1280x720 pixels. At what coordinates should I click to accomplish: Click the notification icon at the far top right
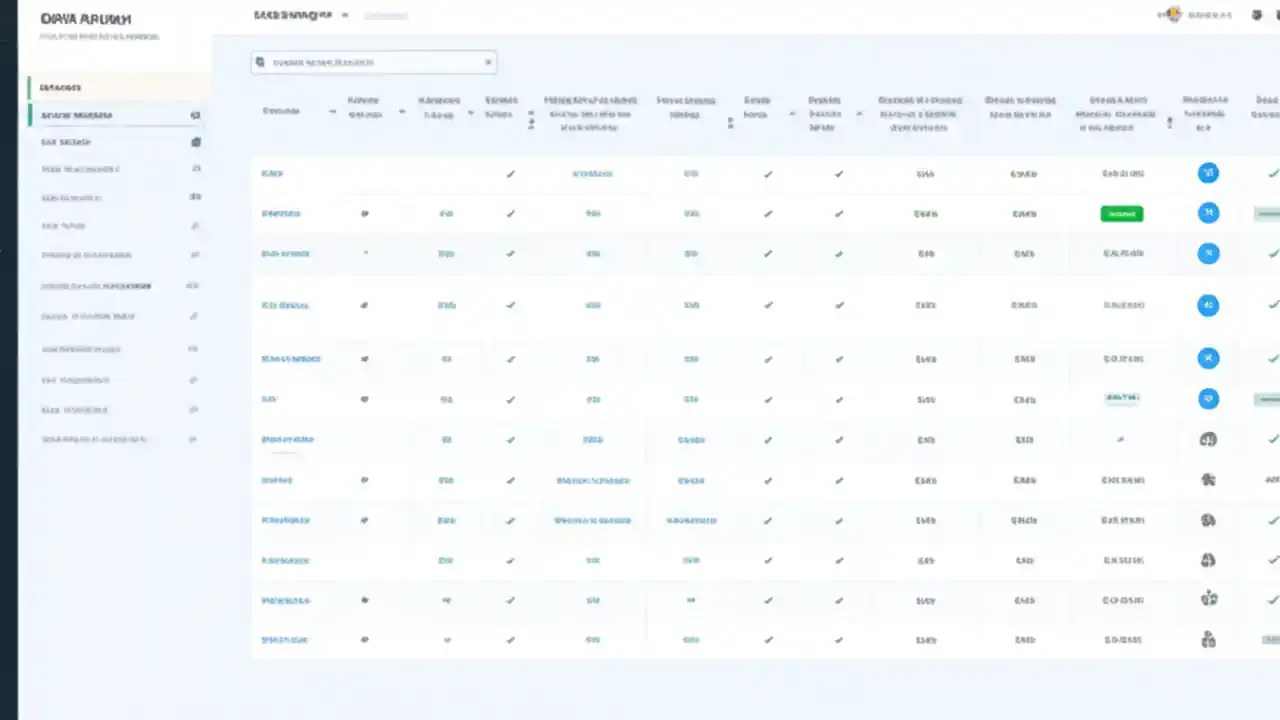coord(1257,15)
